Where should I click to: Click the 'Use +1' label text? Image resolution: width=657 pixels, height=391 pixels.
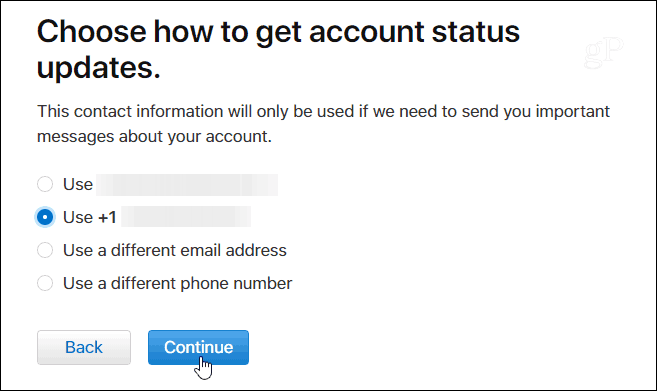coord(90,217)
